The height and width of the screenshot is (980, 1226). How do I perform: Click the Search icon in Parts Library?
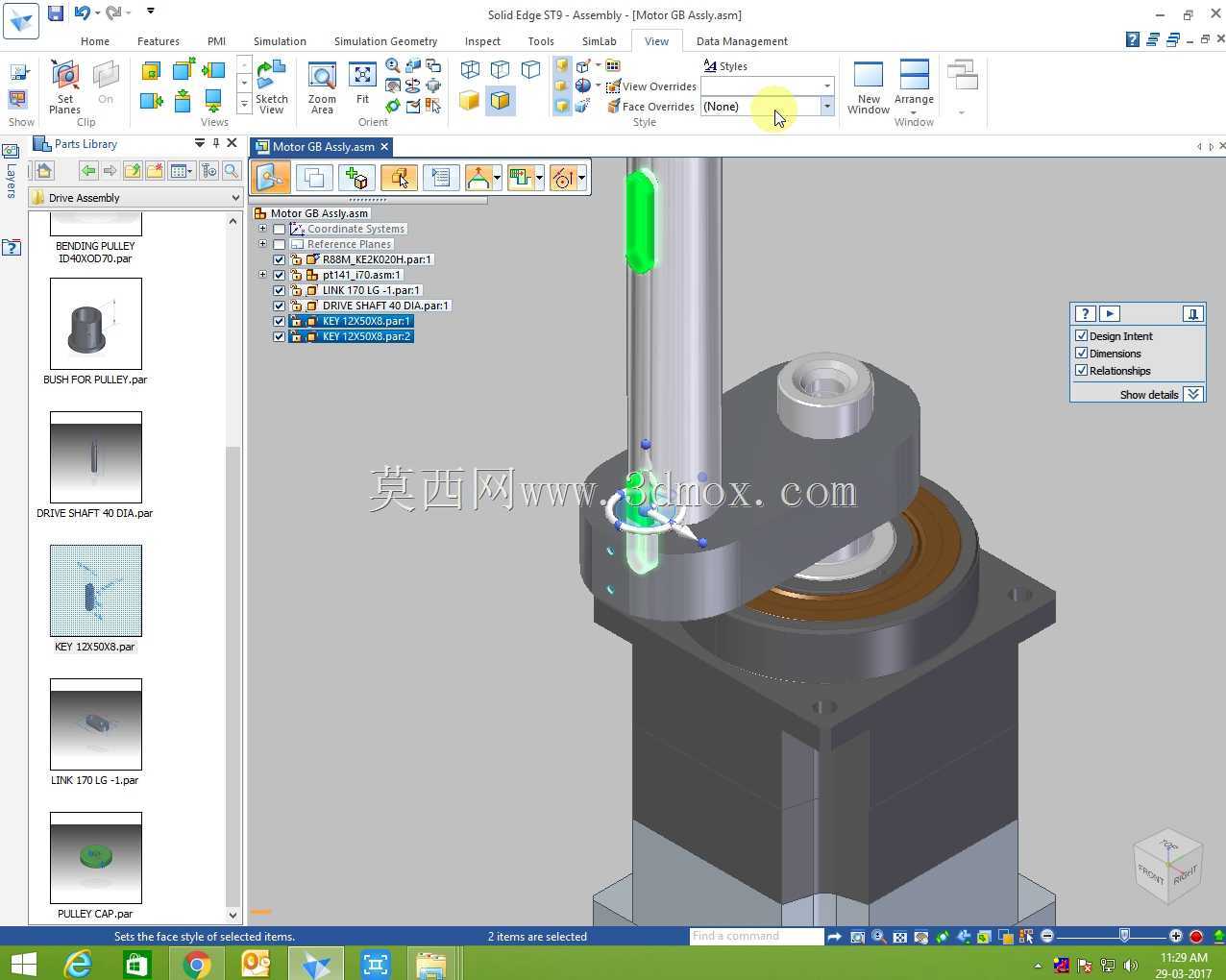click(232, 171)
